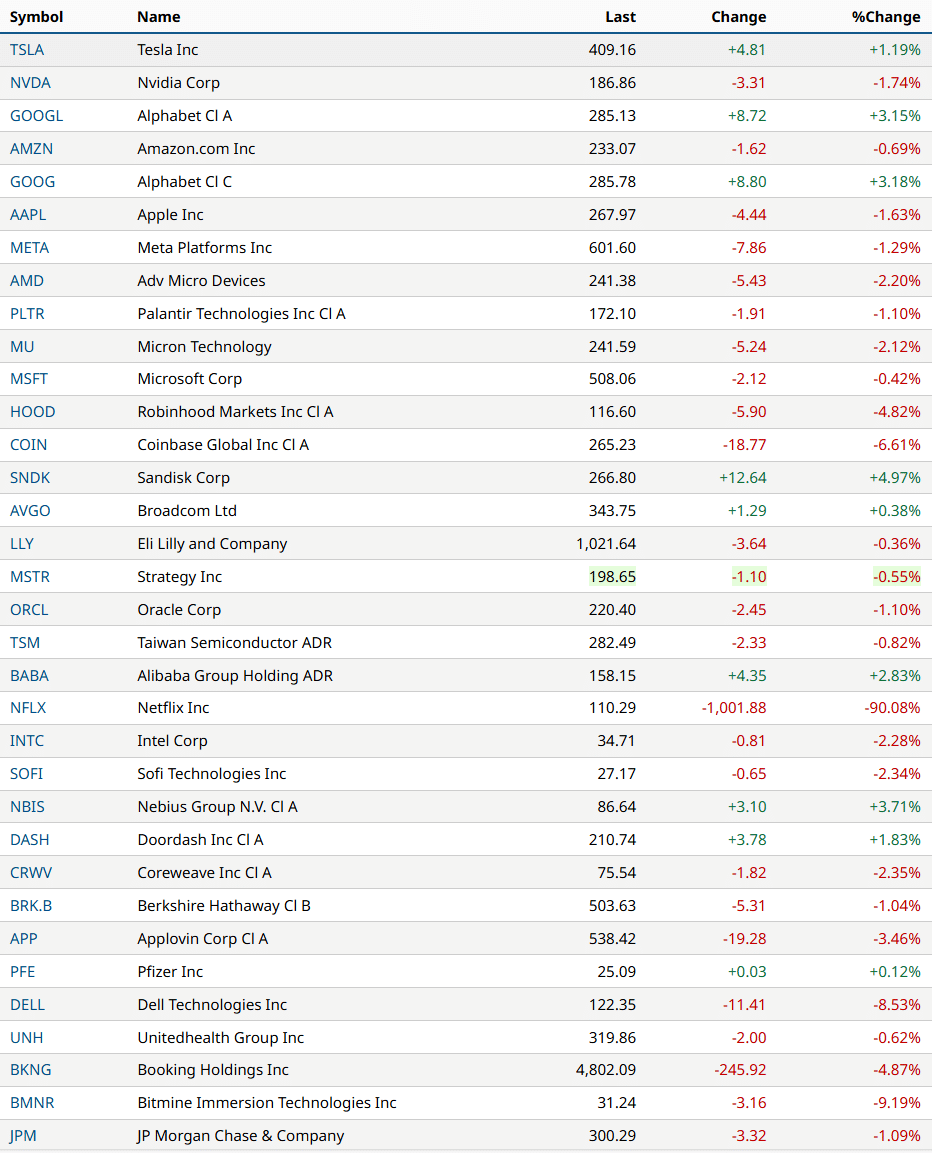Select the Alphabet Cl A change +8.72
This screenshot has width=932, height=1153.
point(747,115)
